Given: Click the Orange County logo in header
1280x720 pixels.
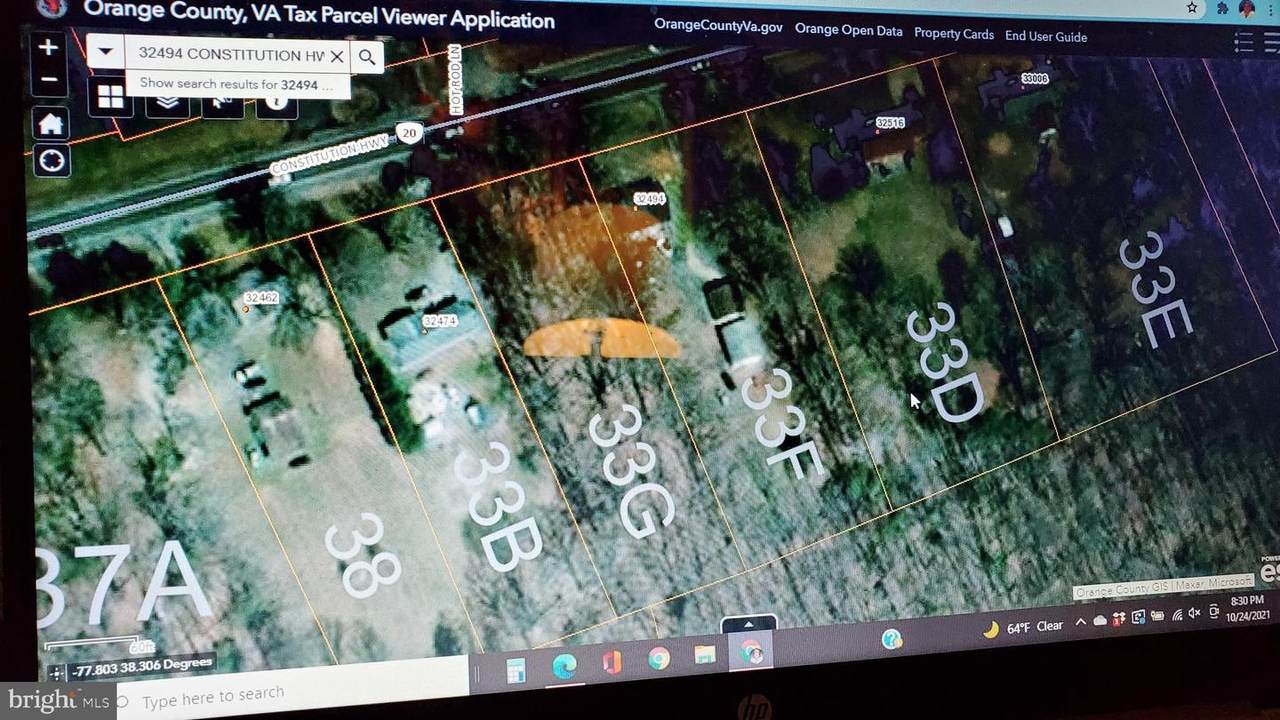Looking at the screenshot, I should tap(53, 7).
